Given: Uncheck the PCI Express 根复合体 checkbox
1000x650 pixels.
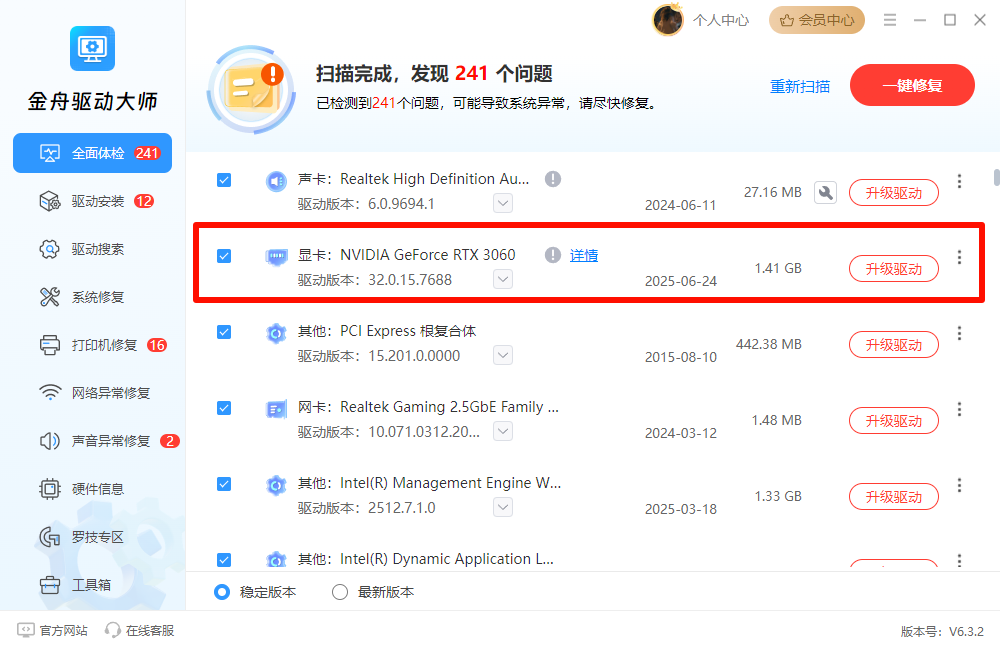Looking at the screenshot, I should click(224, 332).
